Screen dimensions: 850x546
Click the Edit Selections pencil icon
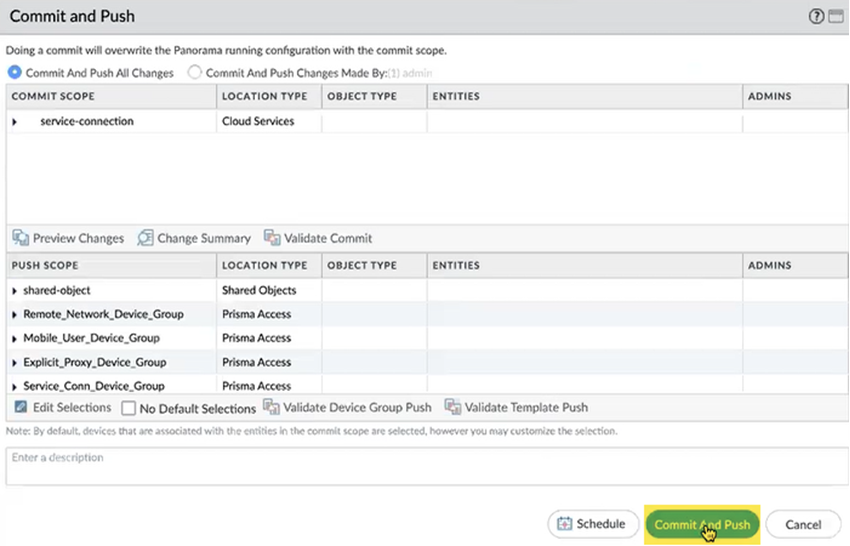click(20, 407)
